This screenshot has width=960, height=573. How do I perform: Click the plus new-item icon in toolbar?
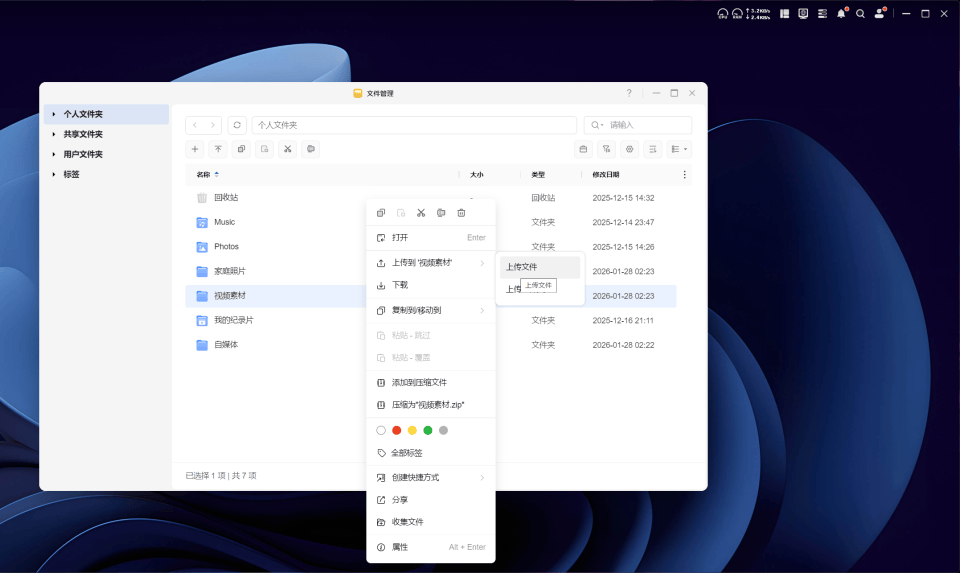[196, 149]
